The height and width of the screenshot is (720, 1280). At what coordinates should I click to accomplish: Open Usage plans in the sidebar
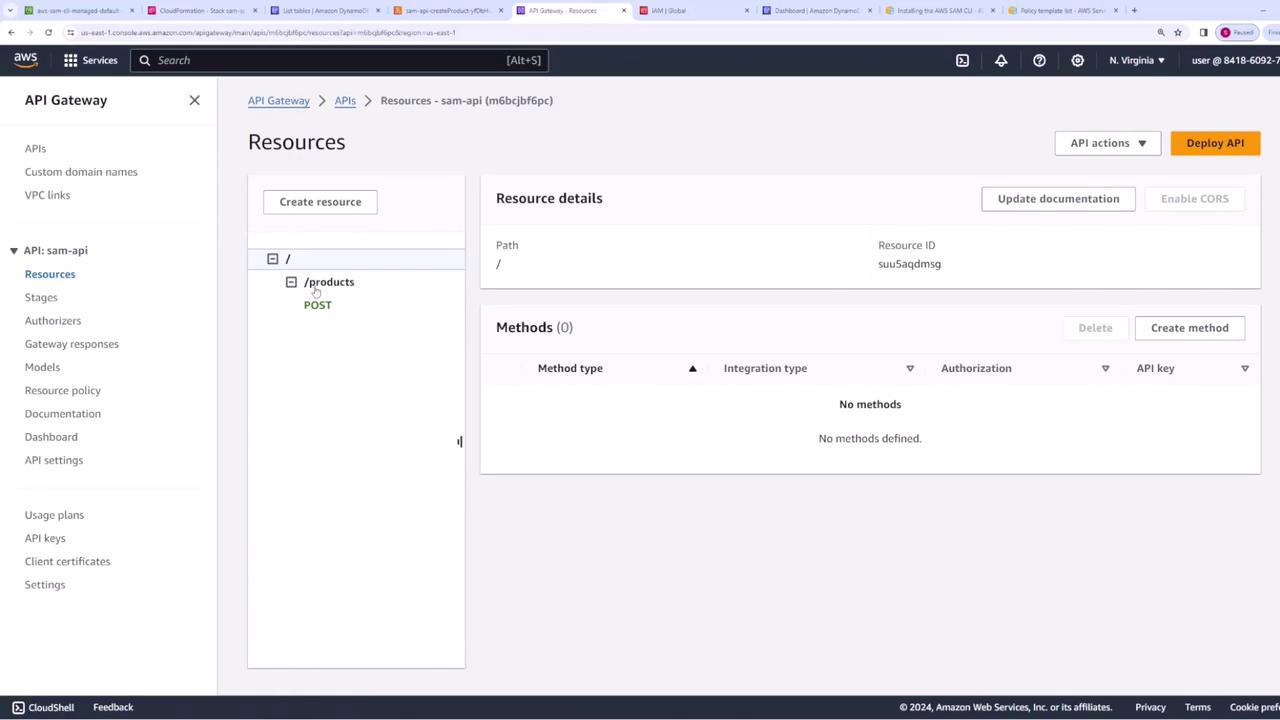tap(54, 515)
